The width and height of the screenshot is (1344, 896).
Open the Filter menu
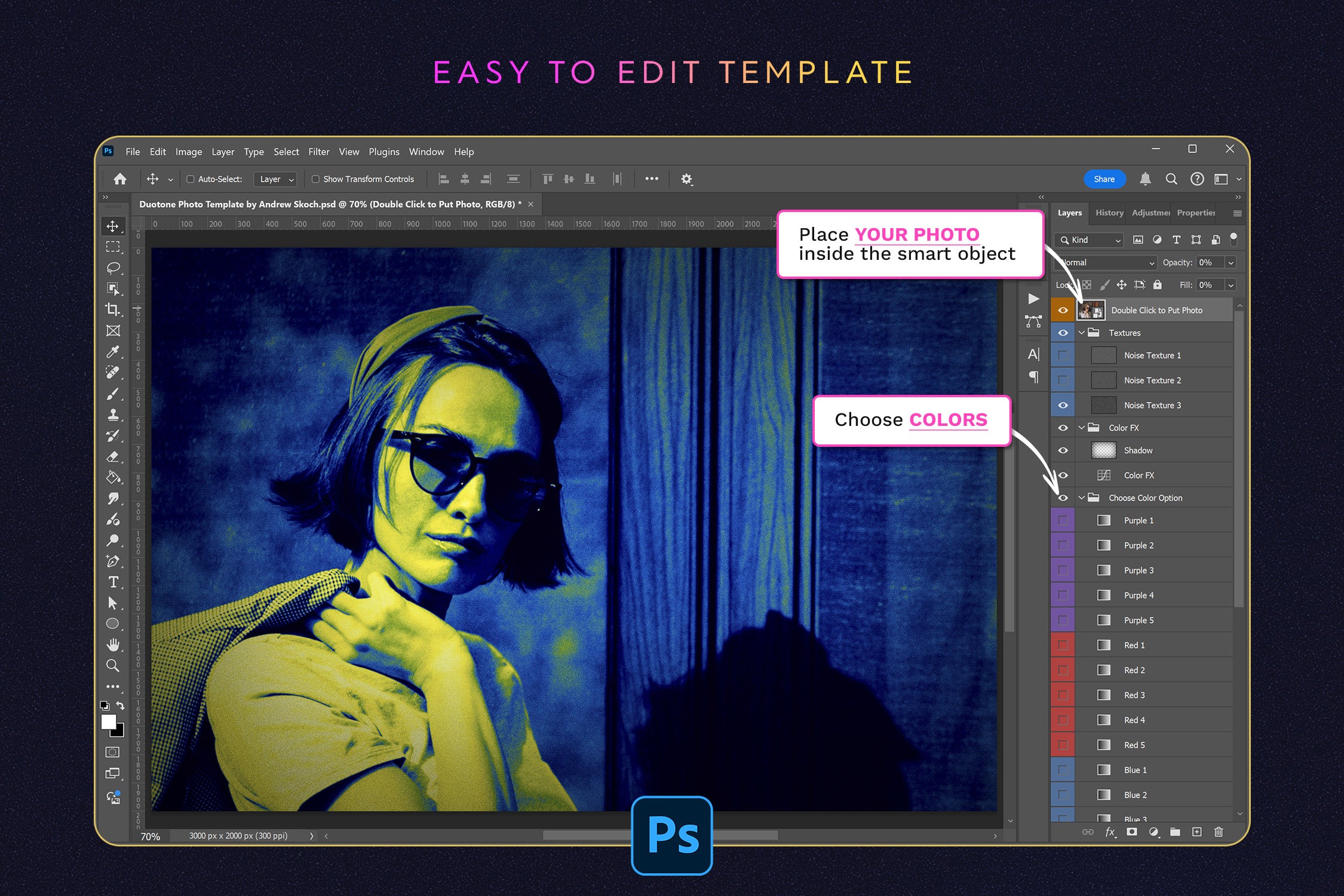pyautogui.click(x=318, y=152)
